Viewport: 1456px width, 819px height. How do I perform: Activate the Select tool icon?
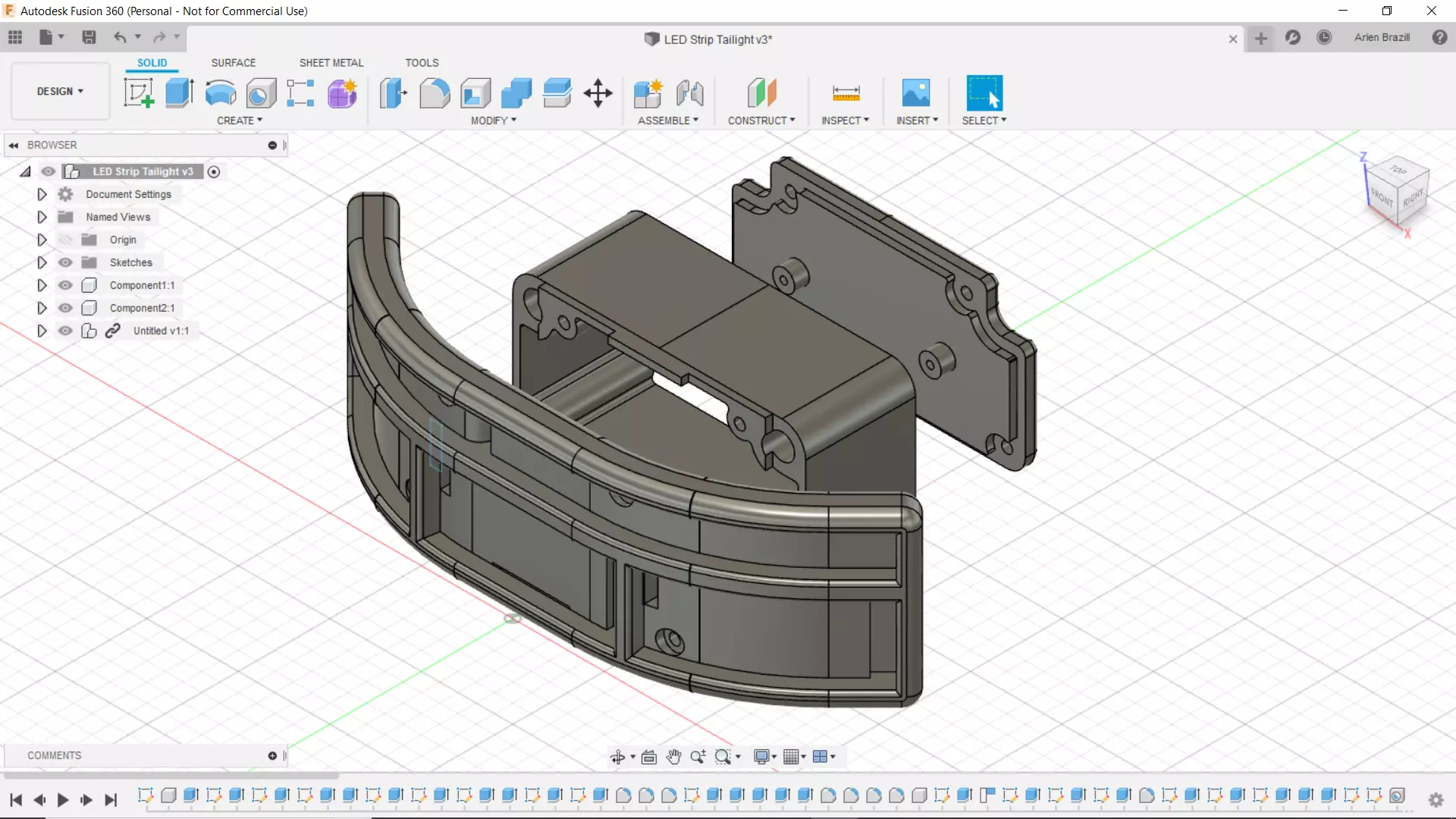click(984, 93)
